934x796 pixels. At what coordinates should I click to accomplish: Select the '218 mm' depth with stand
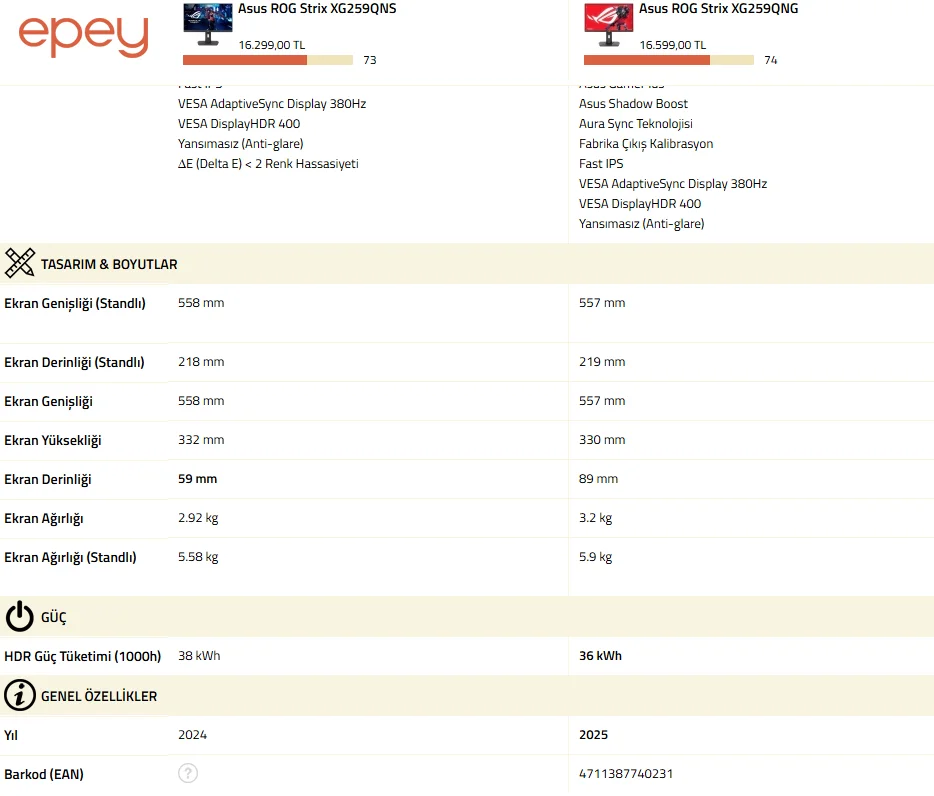coord(201,362)
